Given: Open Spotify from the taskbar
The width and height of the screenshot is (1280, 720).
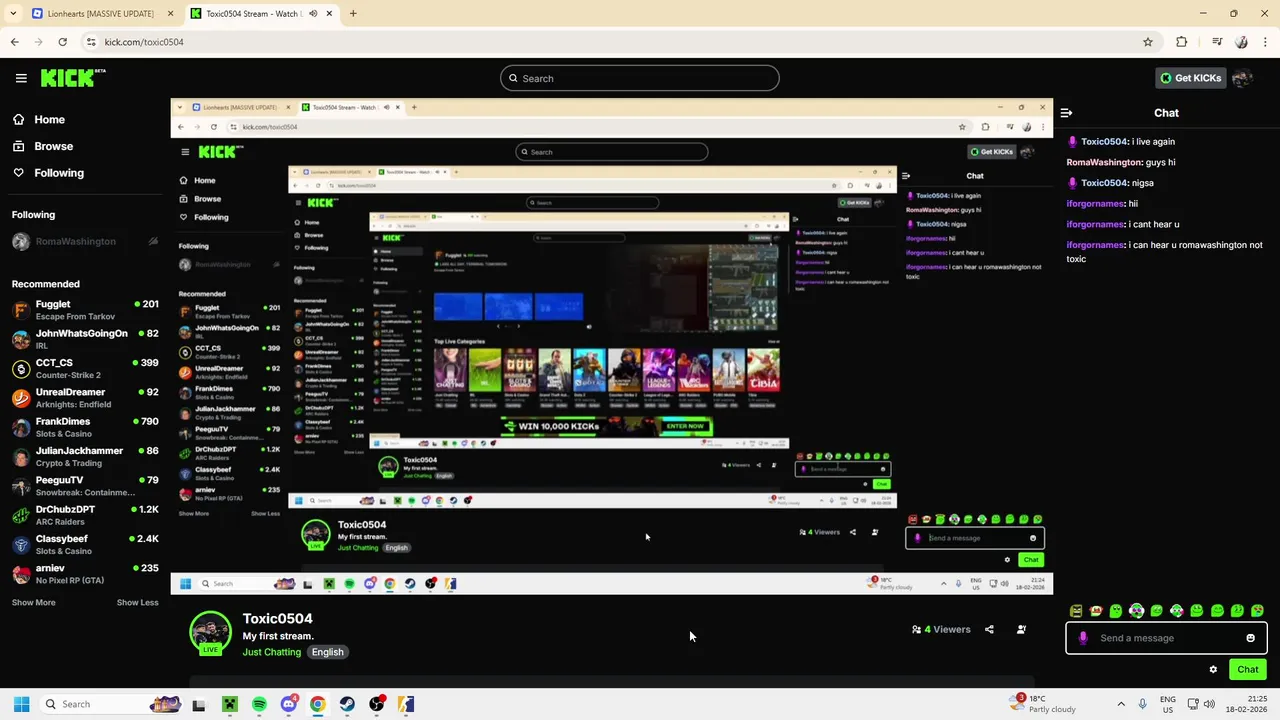Looking at the screenshot, I should 259,704.
